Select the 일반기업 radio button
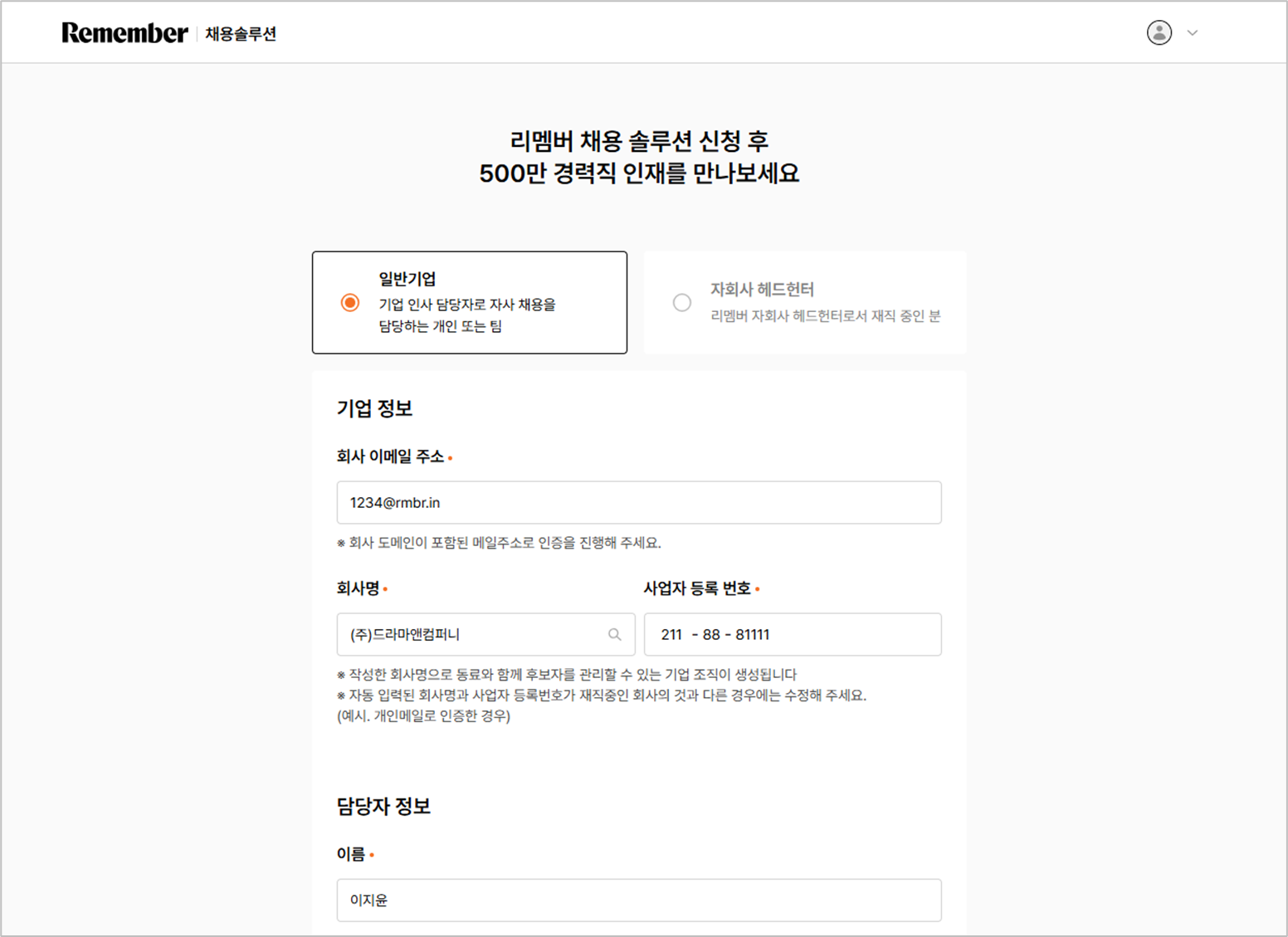Viewport: 1288px width, 937px height. 350,303
